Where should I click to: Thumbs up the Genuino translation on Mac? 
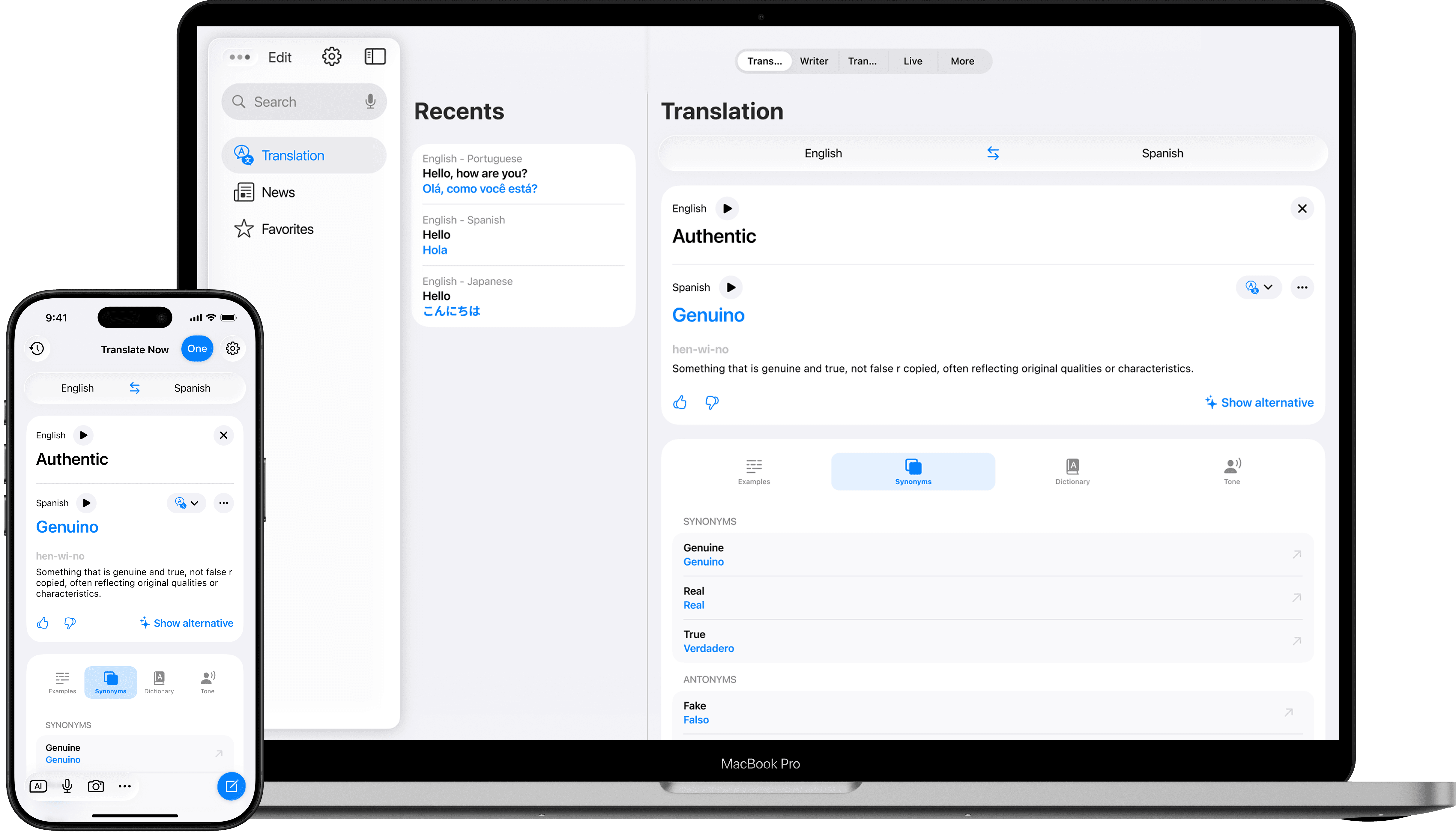(x=680, y=402)
